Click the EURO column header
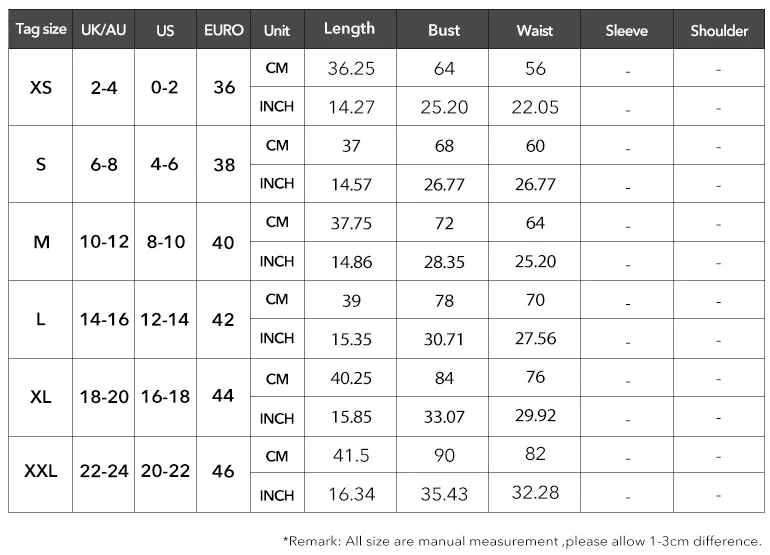Viewport: 770px width, 555px height. (224, 29)
